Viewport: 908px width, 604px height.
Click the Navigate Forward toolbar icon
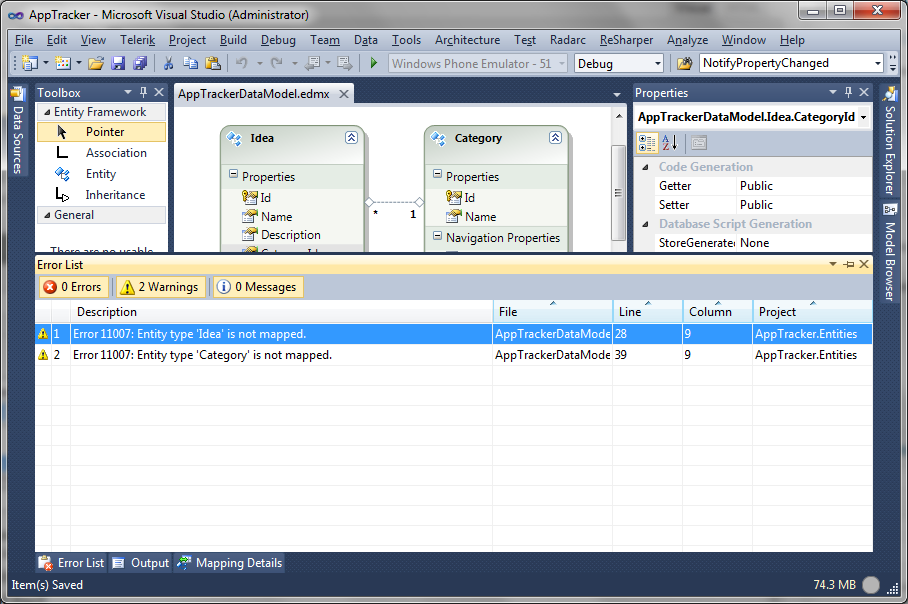[345, 63]
